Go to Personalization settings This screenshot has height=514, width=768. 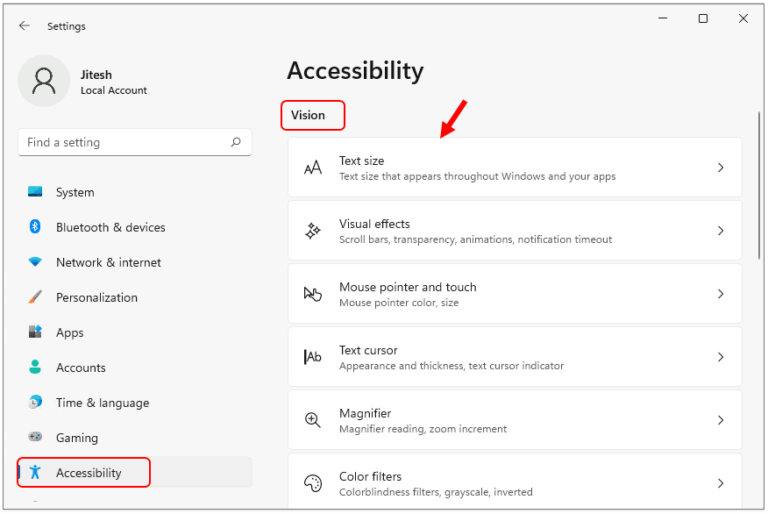pyautogui.click(x=96, y=297)
